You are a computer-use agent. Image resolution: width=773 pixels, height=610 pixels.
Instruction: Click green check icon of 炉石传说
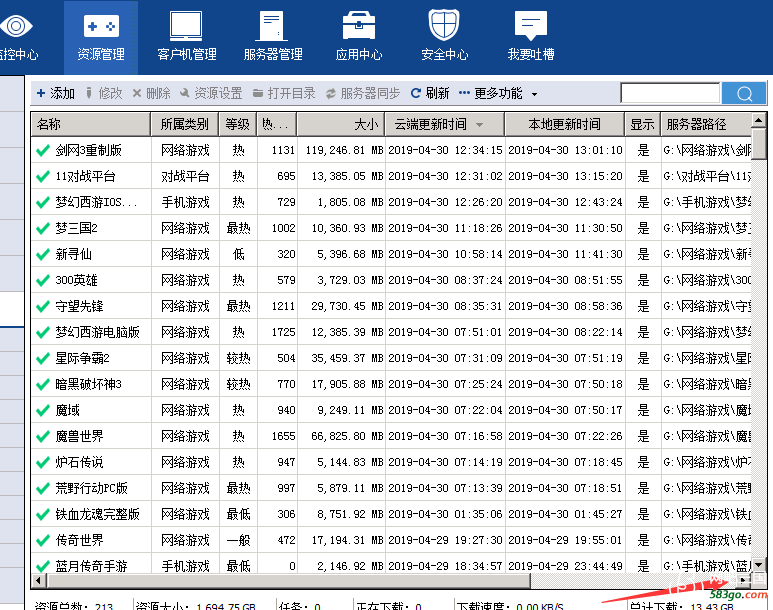(43, 463)
